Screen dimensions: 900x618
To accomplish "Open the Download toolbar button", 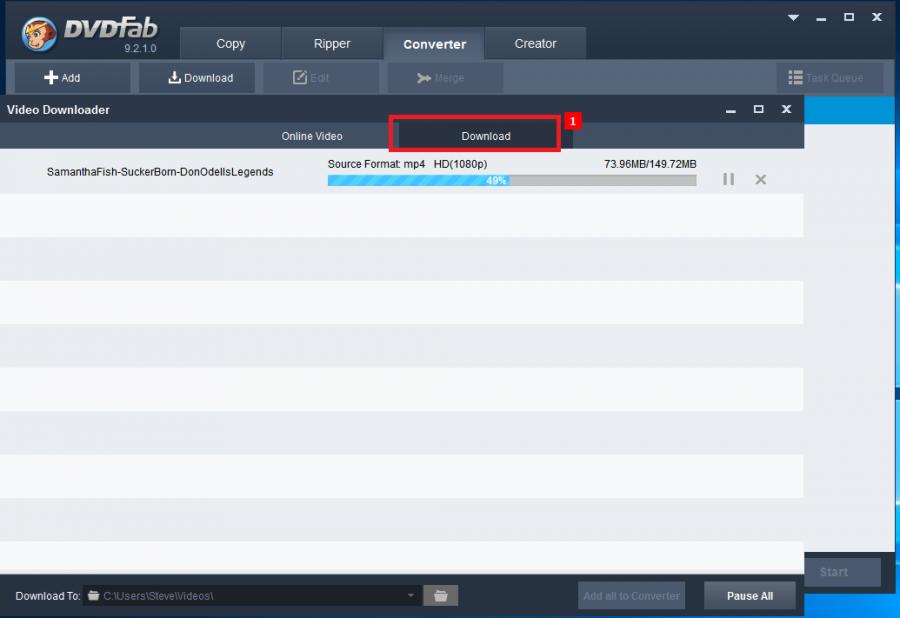I will [197, 77].
